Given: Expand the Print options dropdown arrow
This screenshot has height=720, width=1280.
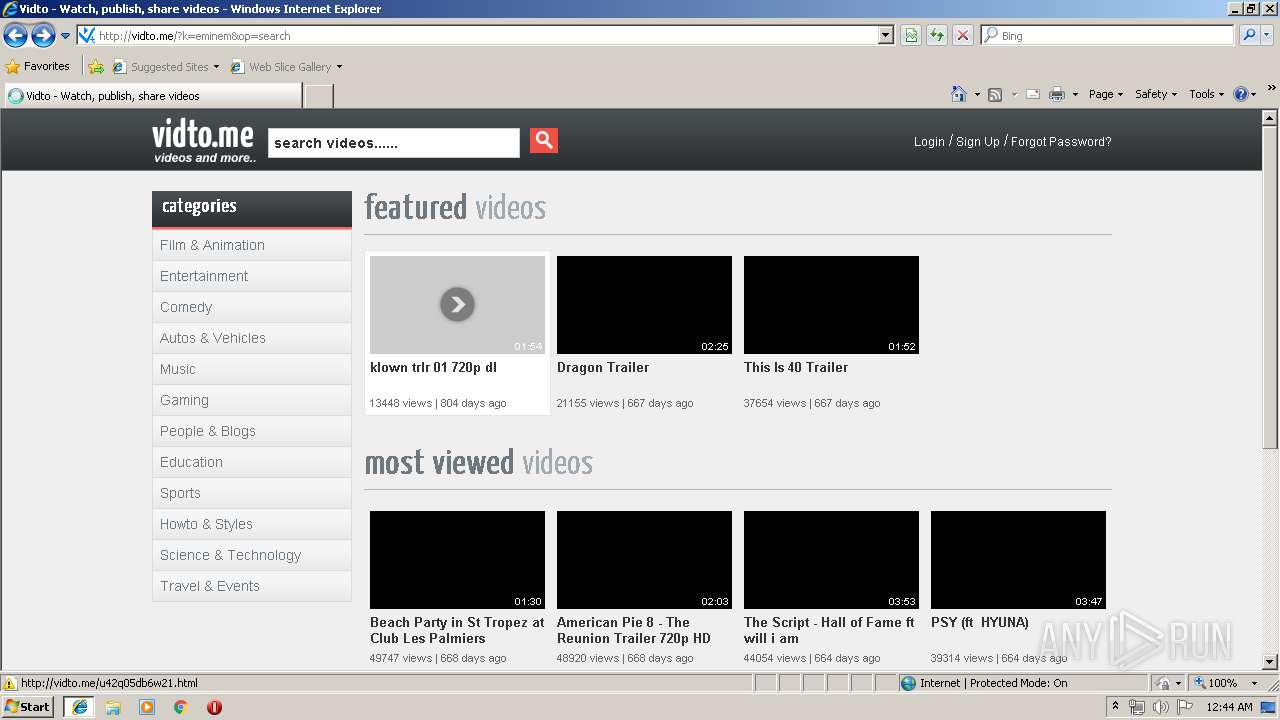Looking at the screenshot, I should click(x=1075, y=94).
